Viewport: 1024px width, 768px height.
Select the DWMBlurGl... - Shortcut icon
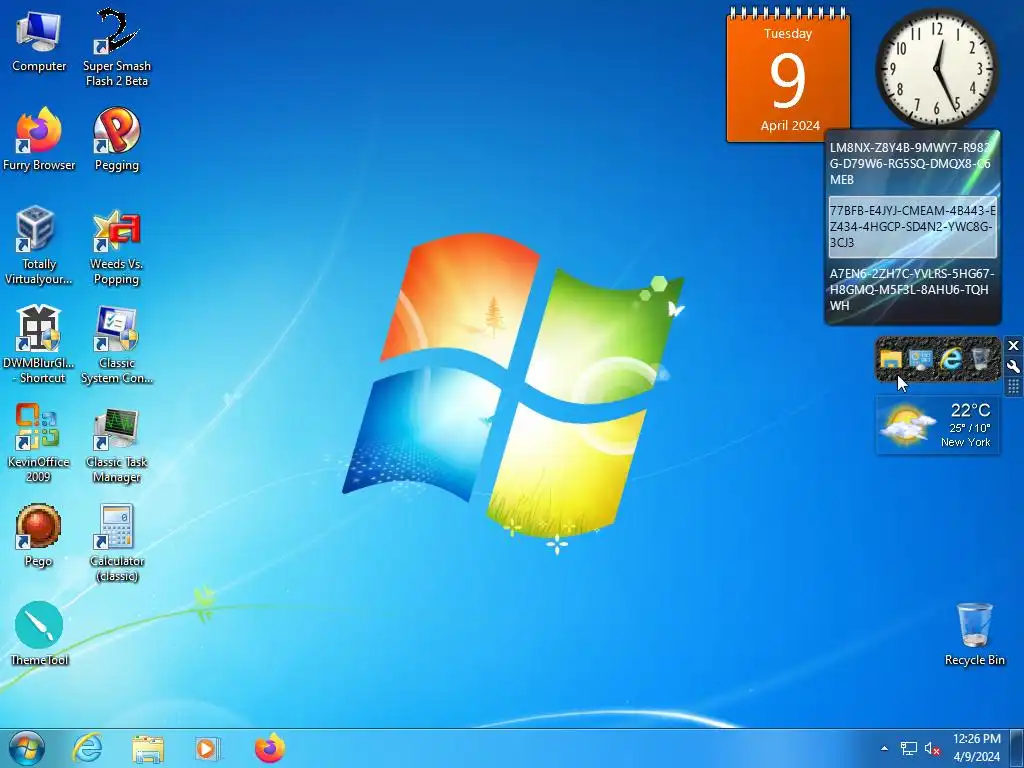[39, 345]
